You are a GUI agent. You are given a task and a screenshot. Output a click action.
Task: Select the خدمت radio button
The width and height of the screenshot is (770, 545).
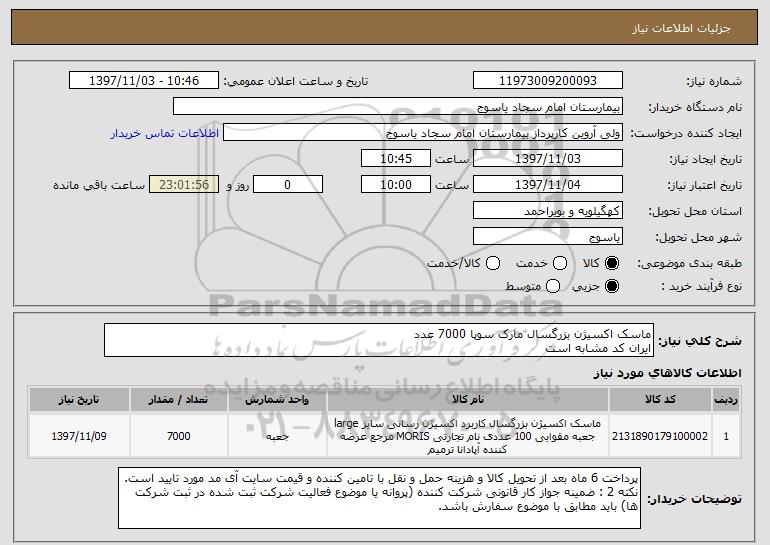pos(560,263)
